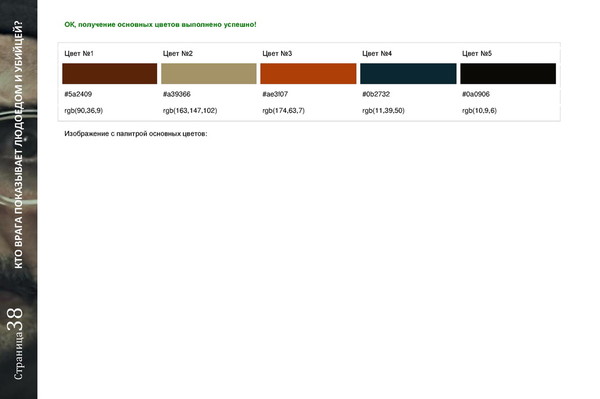The height and width of the screenshot is (399, 600).
Task: Pick the orange #ae3f07 color swatch
Action: 308,73
